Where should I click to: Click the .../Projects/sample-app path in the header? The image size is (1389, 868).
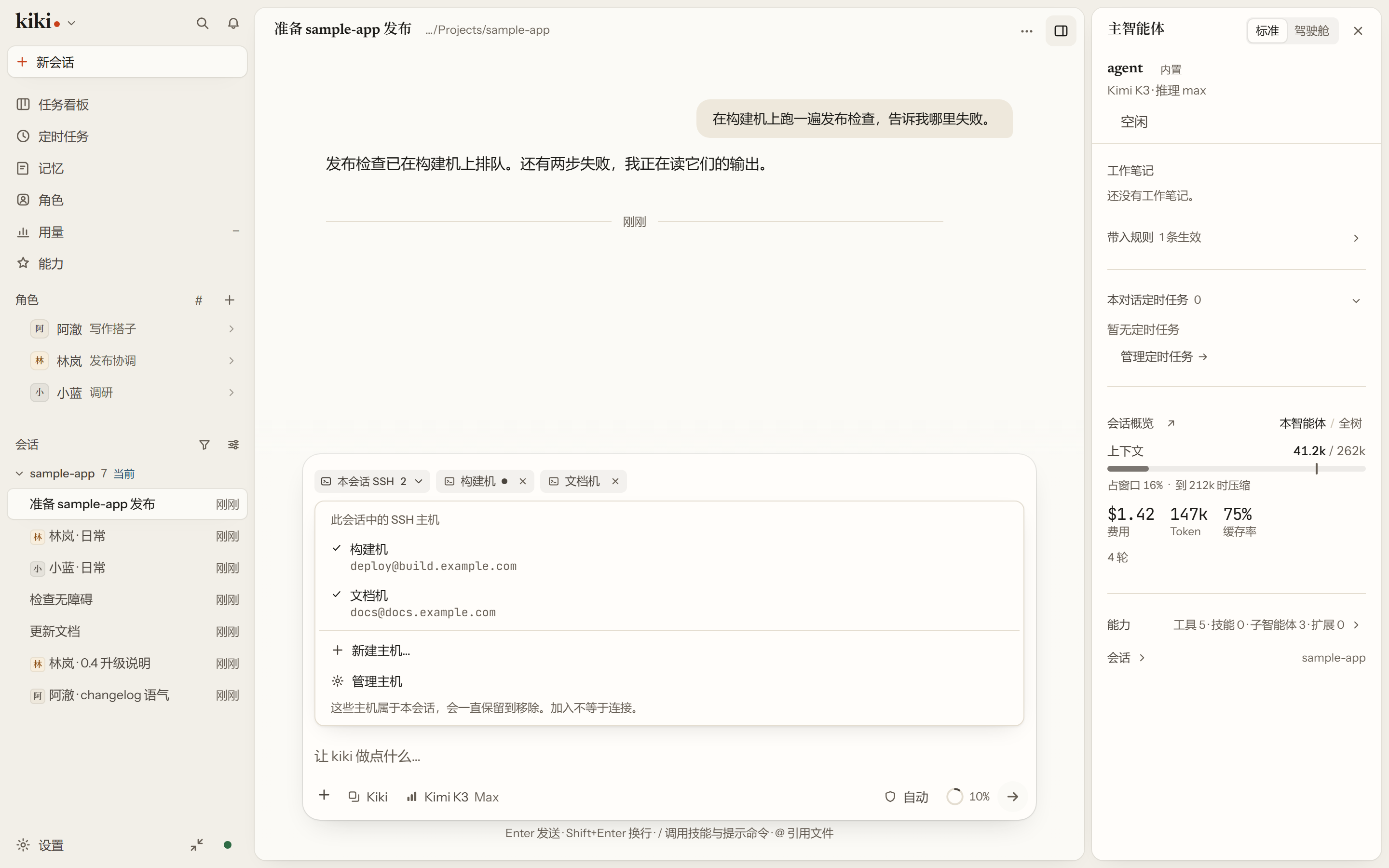[x=487, y=30]
